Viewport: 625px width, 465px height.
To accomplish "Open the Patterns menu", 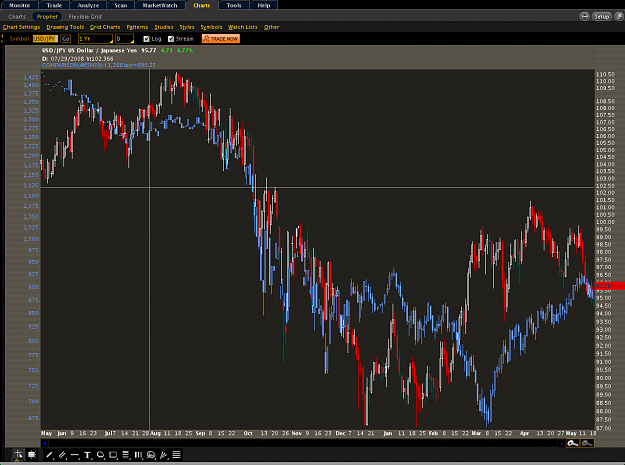I will point(137,27).
